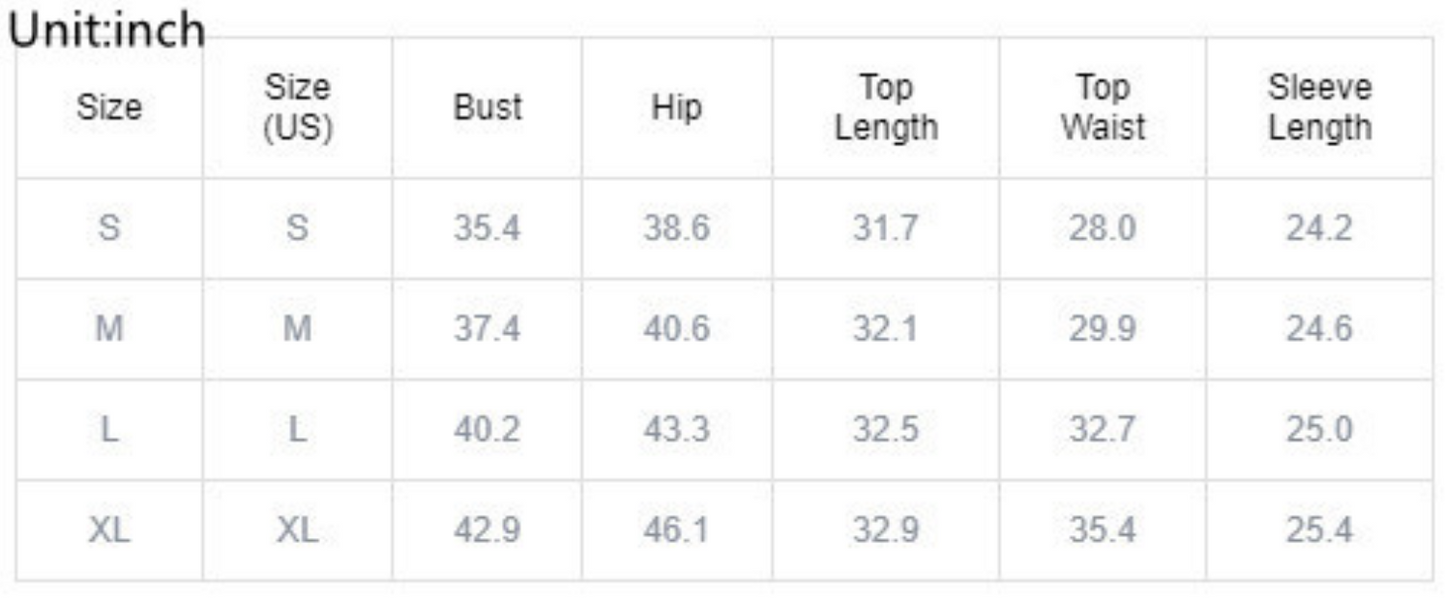Select the 29.9 top waist cell
Image resolution: width=1445 pixels, height=604 pixels.
pyautogui.click(x=1102, y=329)
